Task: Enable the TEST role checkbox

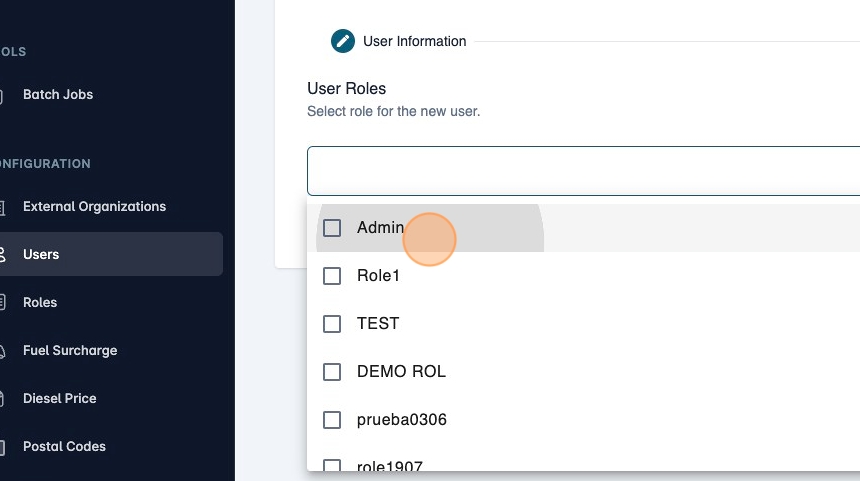Action: pyautogui.click(x=332, y=324)
